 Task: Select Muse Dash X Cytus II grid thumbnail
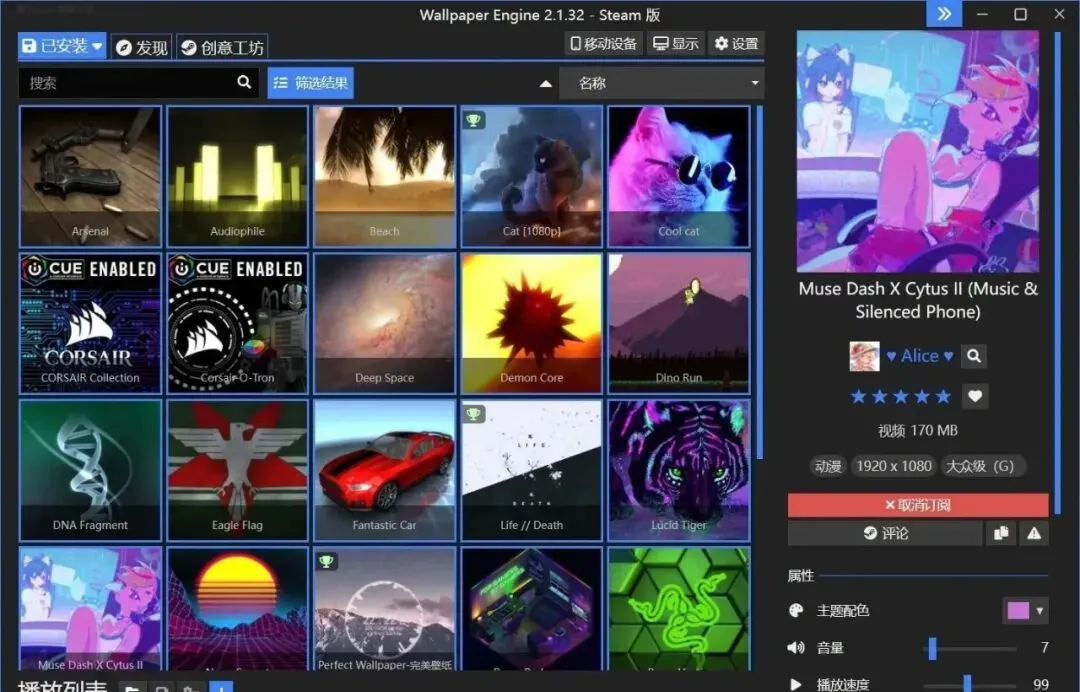click(90, 609)
